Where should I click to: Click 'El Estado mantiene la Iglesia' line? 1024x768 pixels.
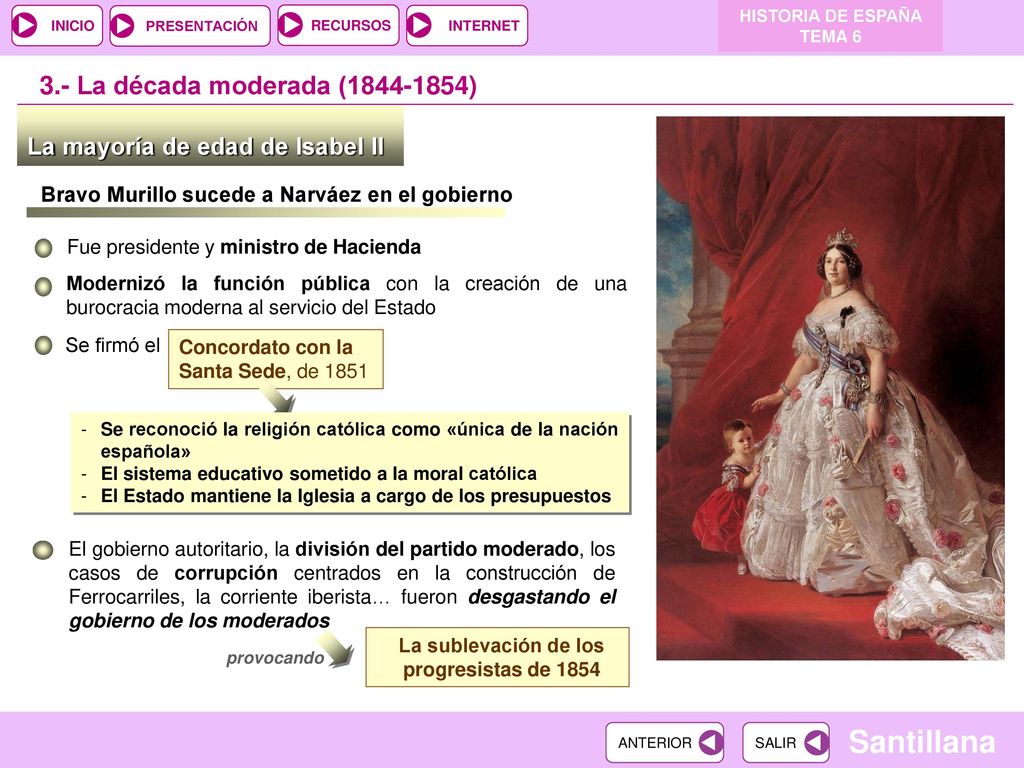[356, 496]
